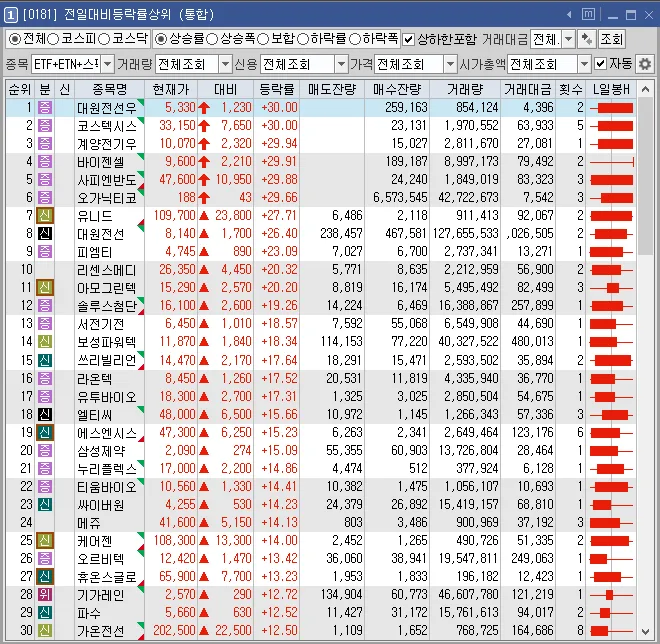
Task: Click the daily candle bar for 바이젠셀
Action: click(x=612, y=162)
